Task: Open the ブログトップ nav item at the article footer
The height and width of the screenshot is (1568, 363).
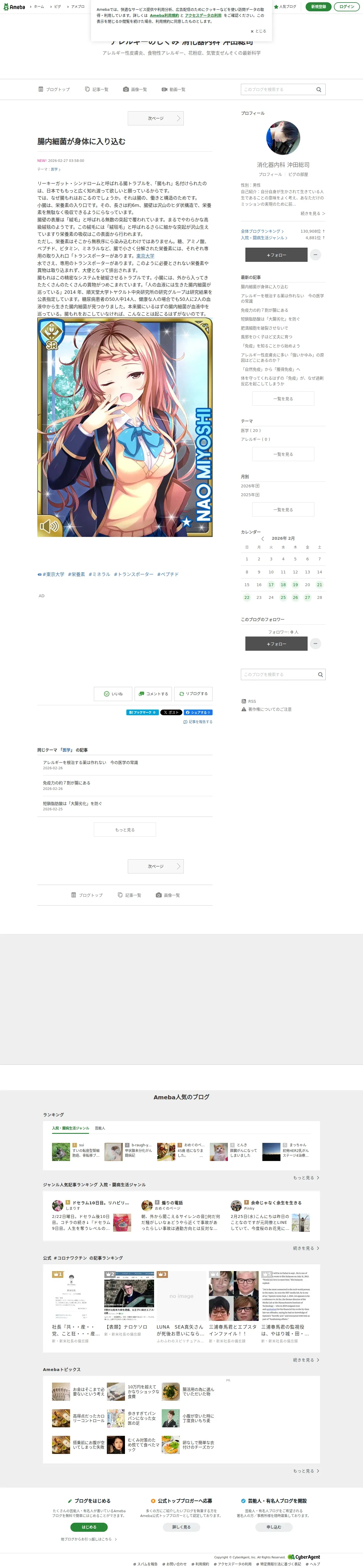Action: pos(87,896)
